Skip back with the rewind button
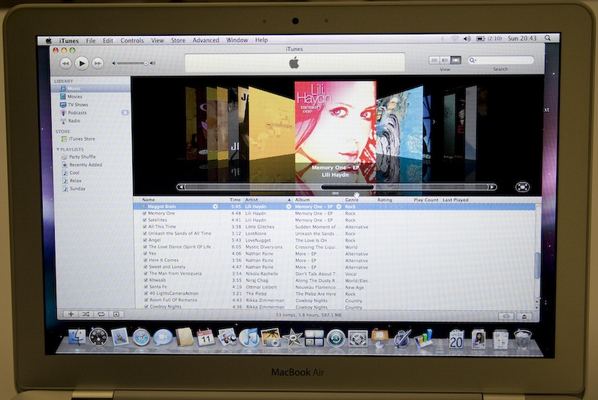The image size is (598, 400). click(65, 63)
